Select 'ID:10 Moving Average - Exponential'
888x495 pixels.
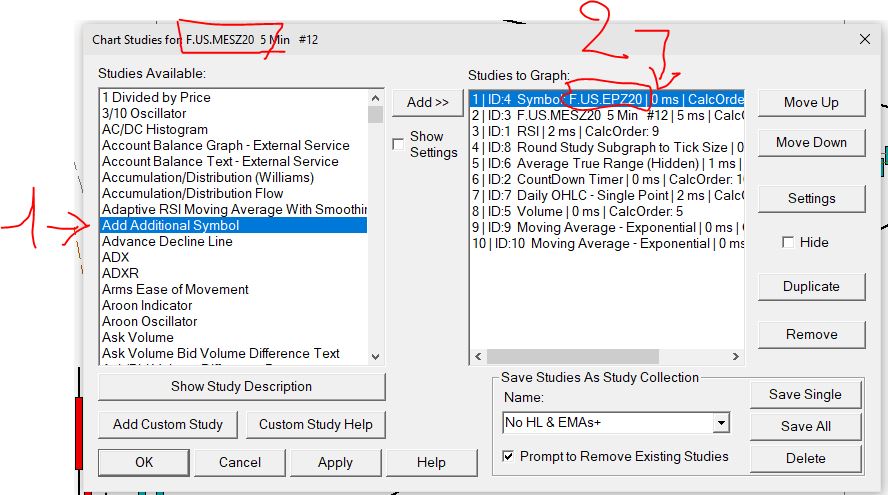click(x=607, y=244)
